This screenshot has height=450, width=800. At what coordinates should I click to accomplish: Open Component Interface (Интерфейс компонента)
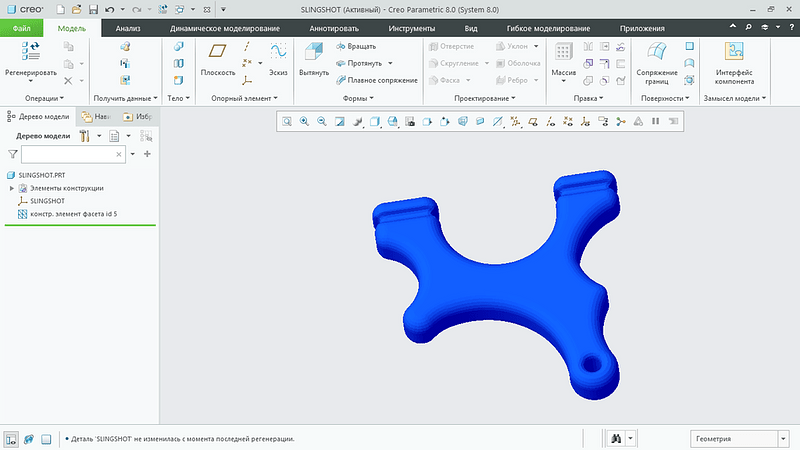[734, 61]
